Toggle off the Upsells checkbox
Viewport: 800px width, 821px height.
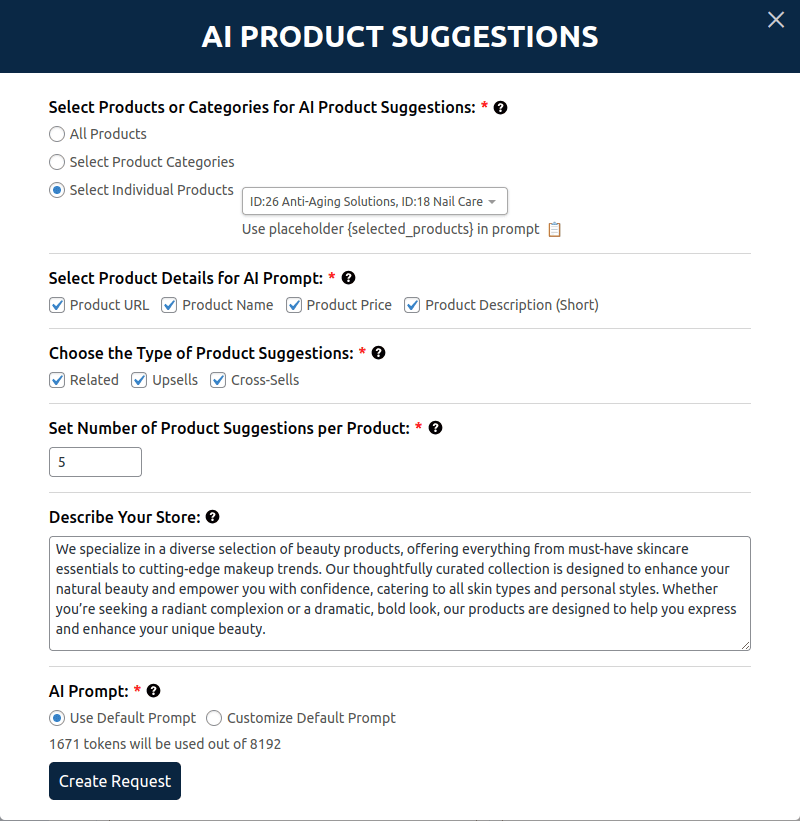tap(140, 380)
